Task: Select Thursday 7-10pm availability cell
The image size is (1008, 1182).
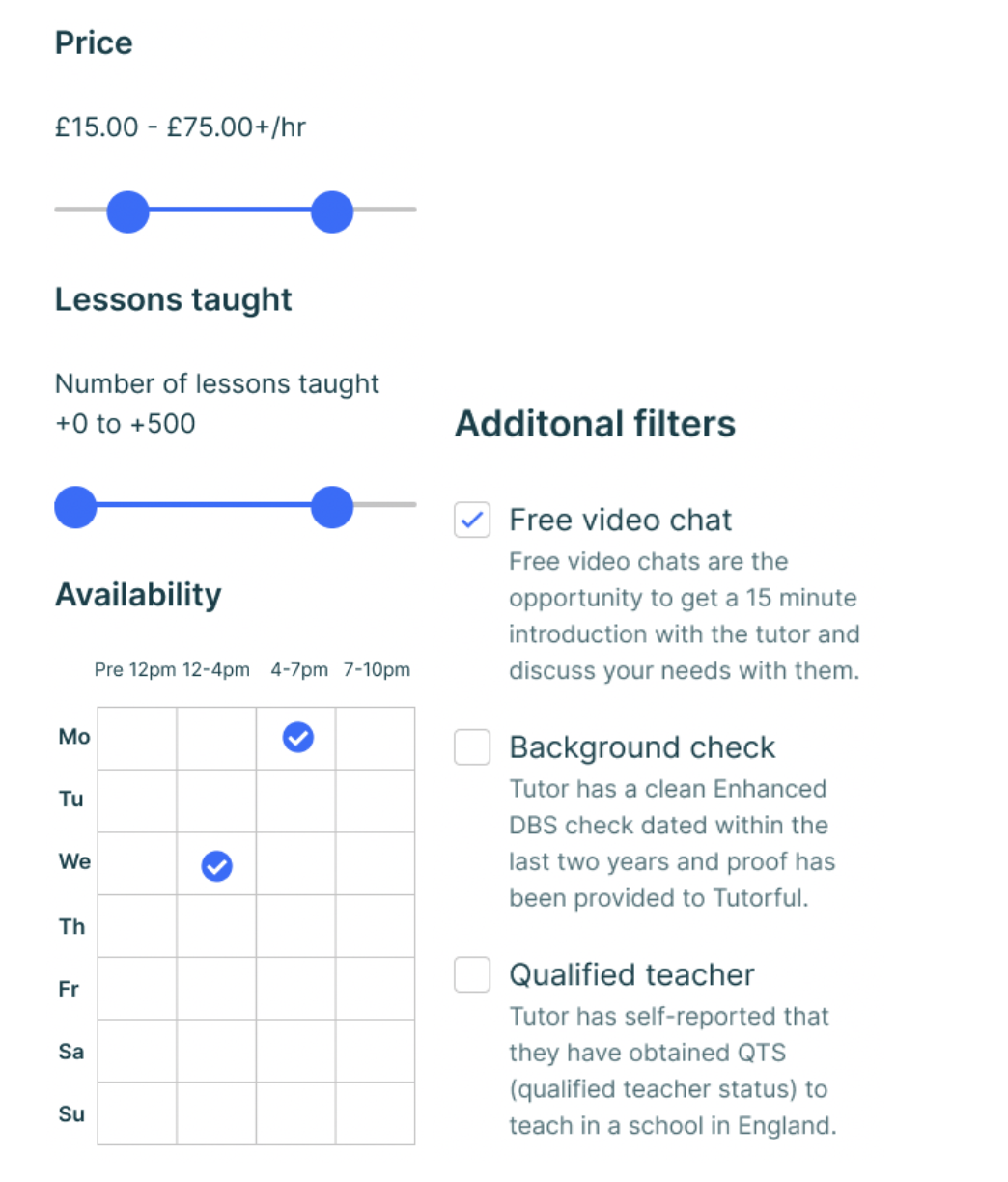Action: tap(376, 926)
